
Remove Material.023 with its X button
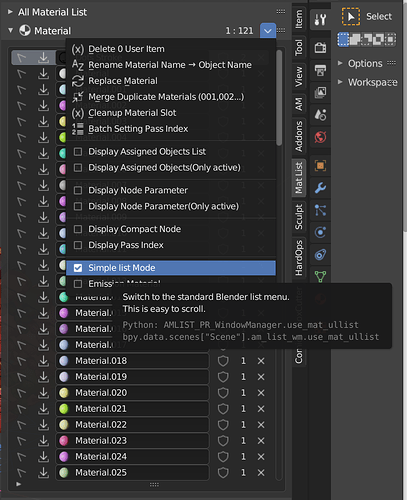(261, 441)
